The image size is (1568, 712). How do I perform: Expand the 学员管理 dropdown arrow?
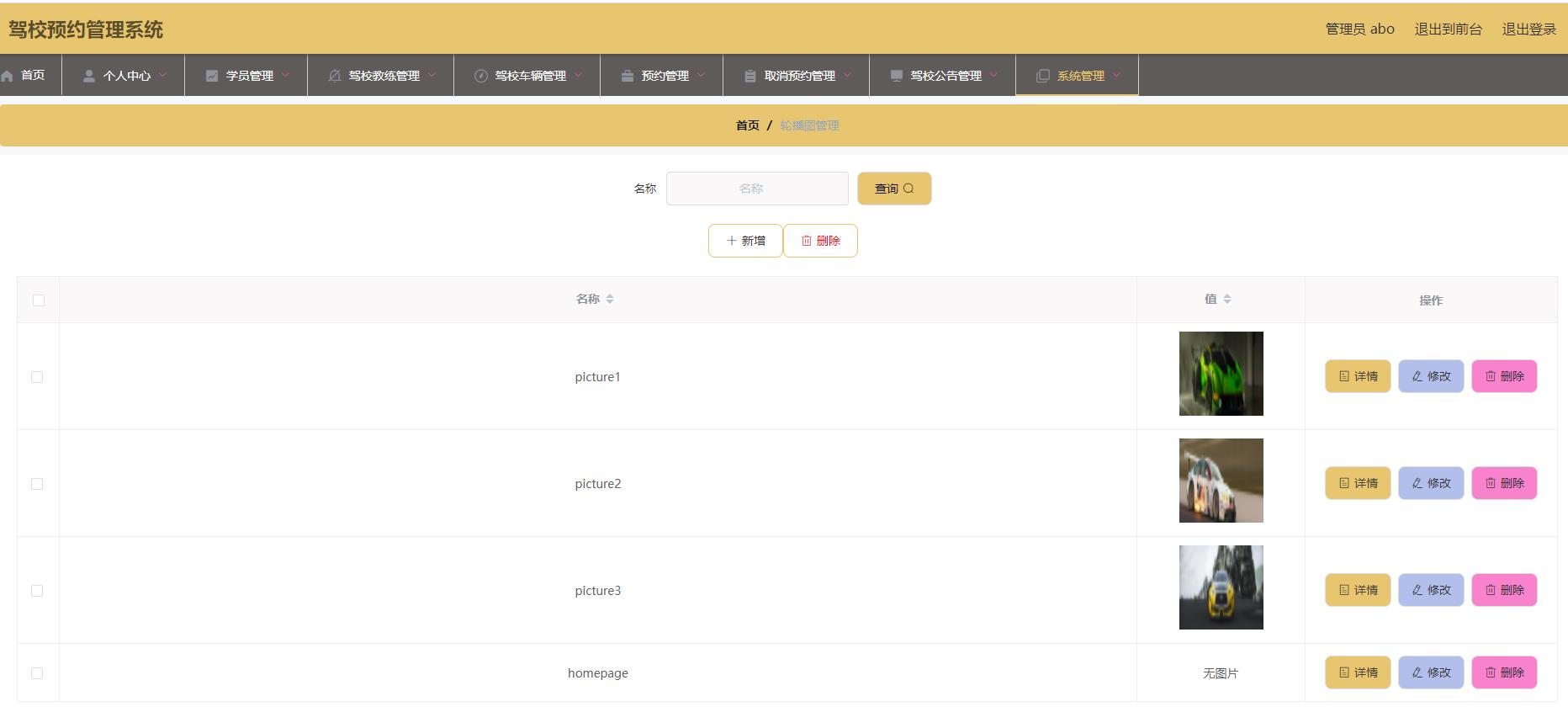[x=285, y=75]
